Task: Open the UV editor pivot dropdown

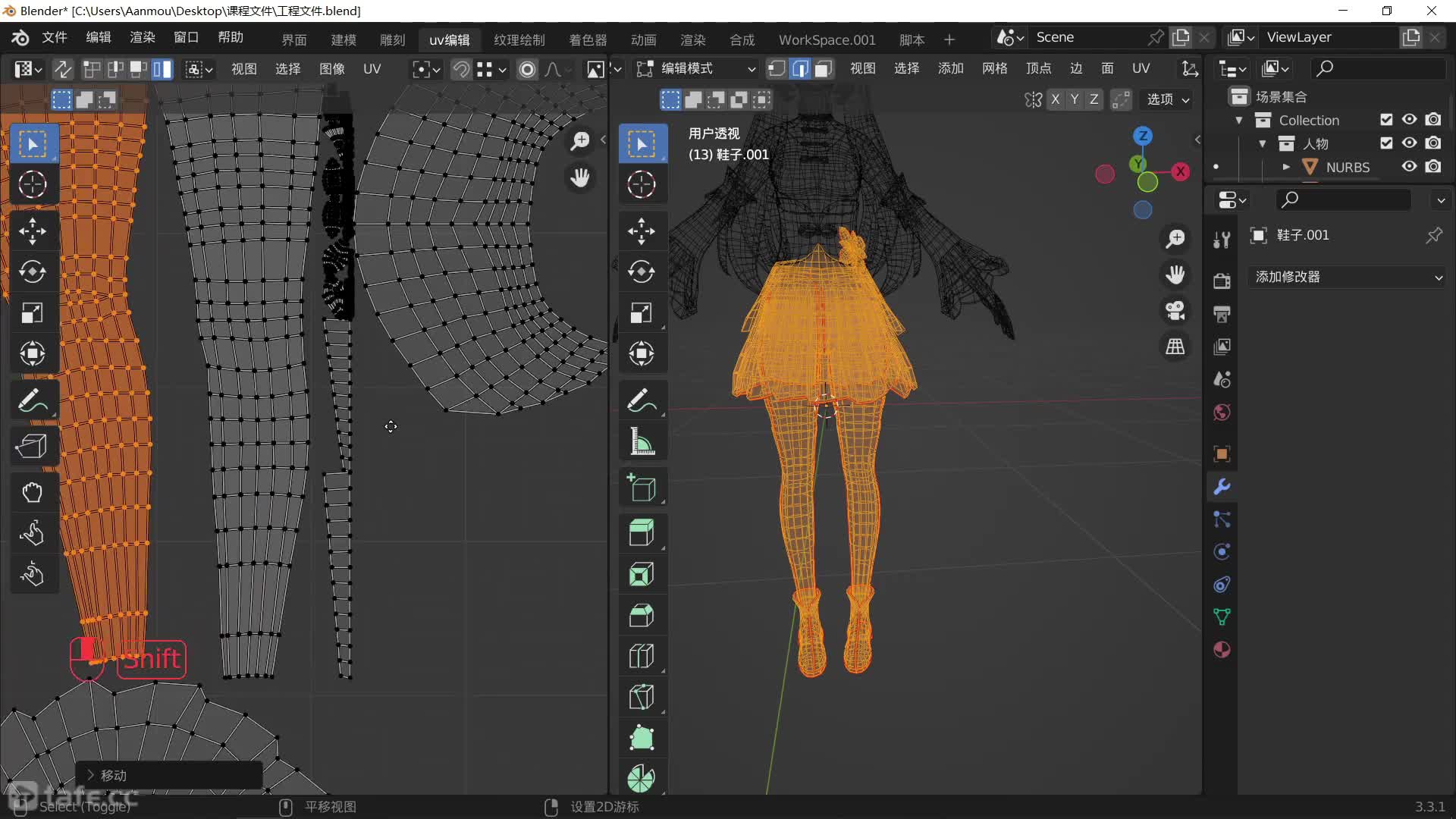Action: click(426, 70)
